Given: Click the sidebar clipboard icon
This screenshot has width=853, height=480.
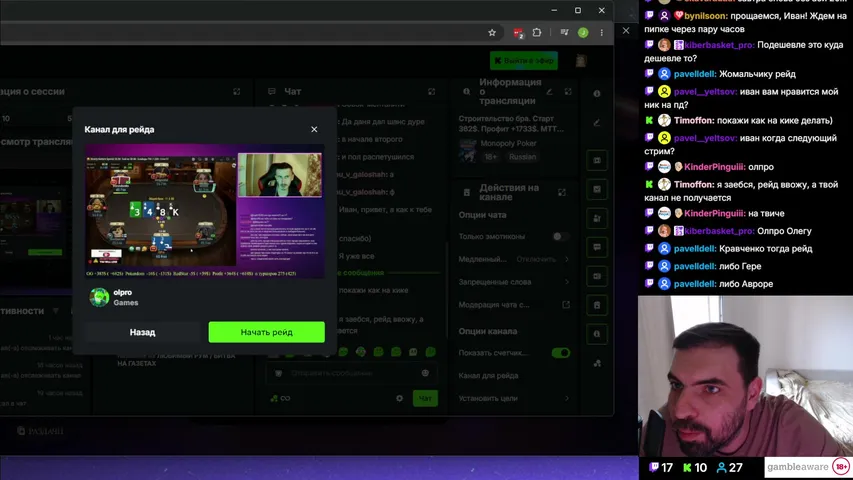Looking at the screenshot, I should (597, 305).
